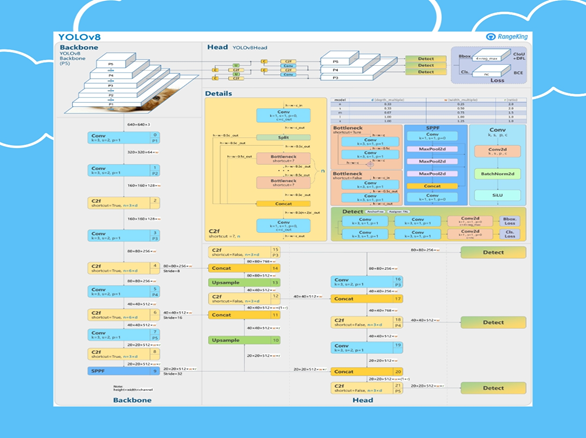Select the Concat block numbered 20

point(367,371)
